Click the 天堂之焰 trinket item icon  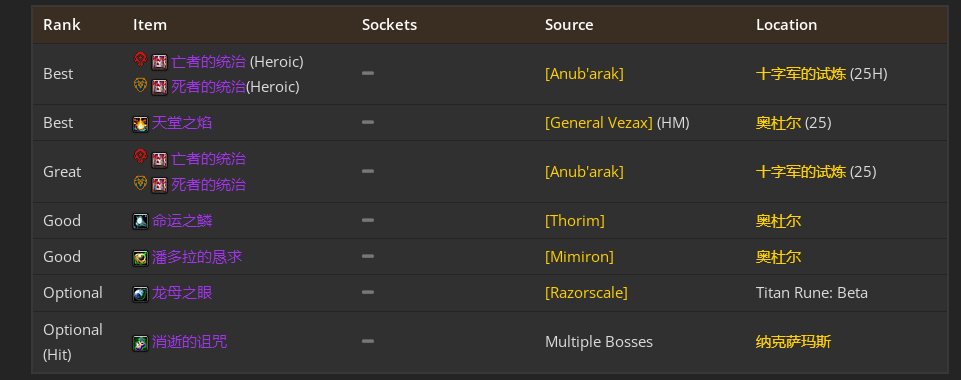(140, 124)
